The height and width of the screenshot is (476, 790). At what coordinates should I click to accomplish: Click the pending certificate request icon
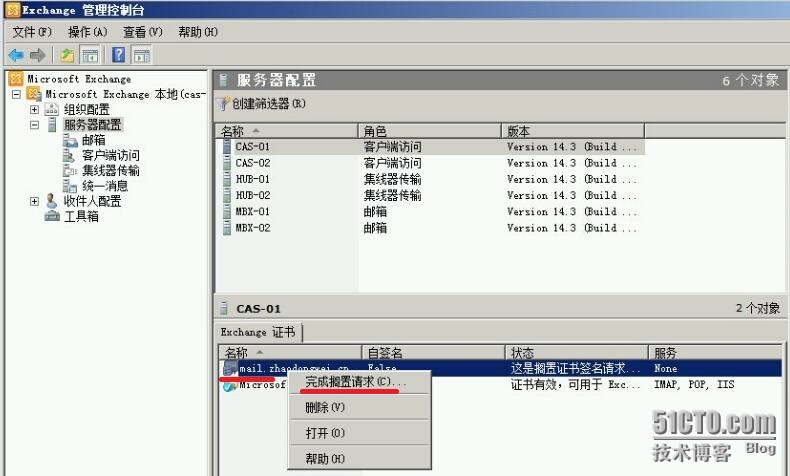(x=230, y=368)
